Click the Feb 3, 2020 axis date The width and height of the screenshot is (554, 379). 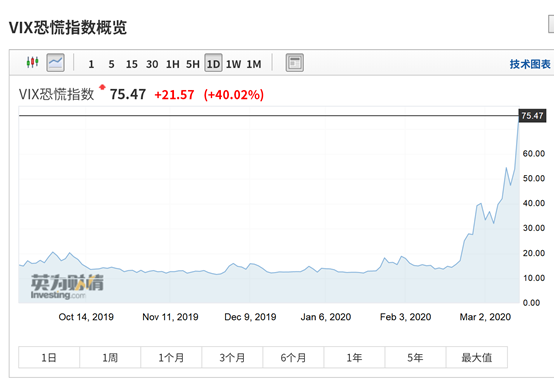(x=406, y=317)
